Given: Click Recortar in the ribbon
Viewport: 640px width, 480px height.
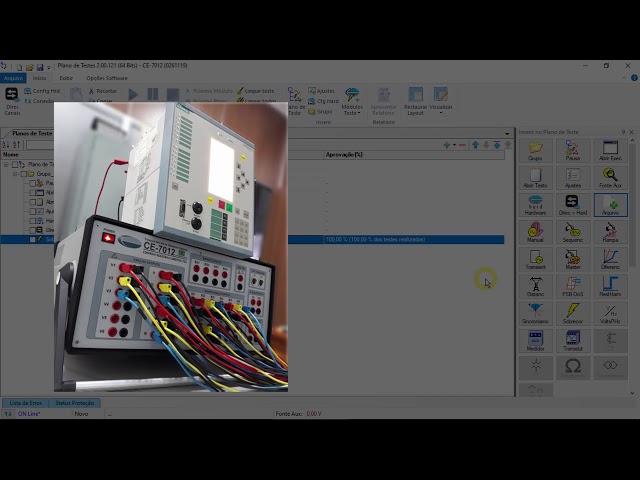Looking at the screenshot, I should pos(102,91).
